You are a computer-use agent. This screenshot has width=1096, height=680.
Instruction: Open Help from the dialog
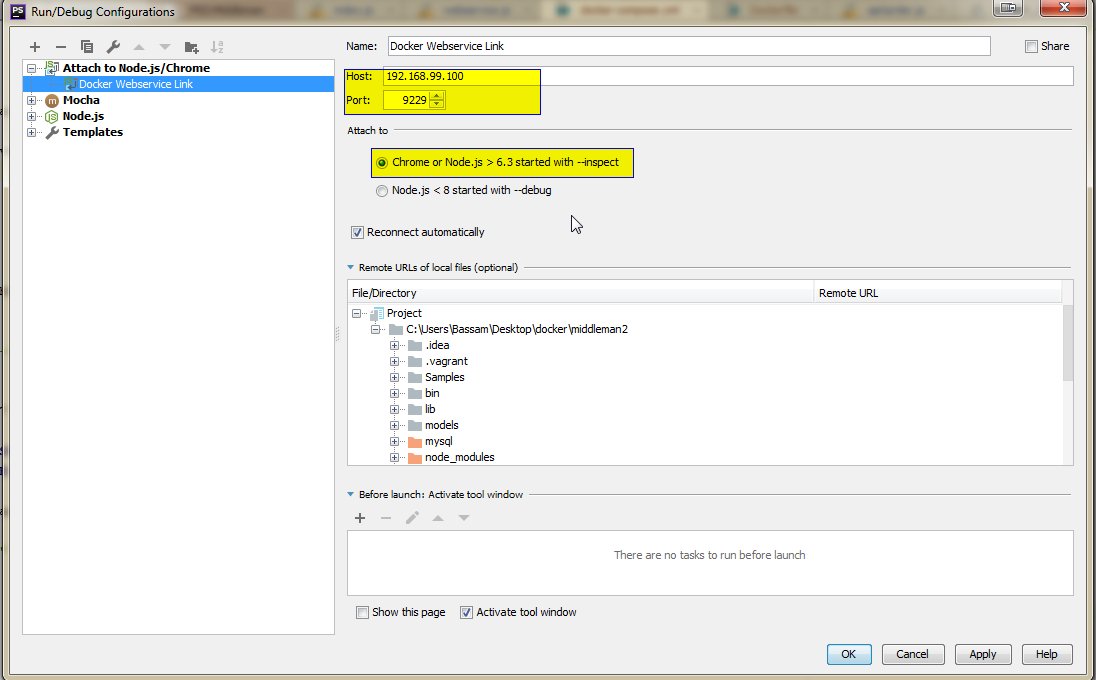(x=1046, y=654)
